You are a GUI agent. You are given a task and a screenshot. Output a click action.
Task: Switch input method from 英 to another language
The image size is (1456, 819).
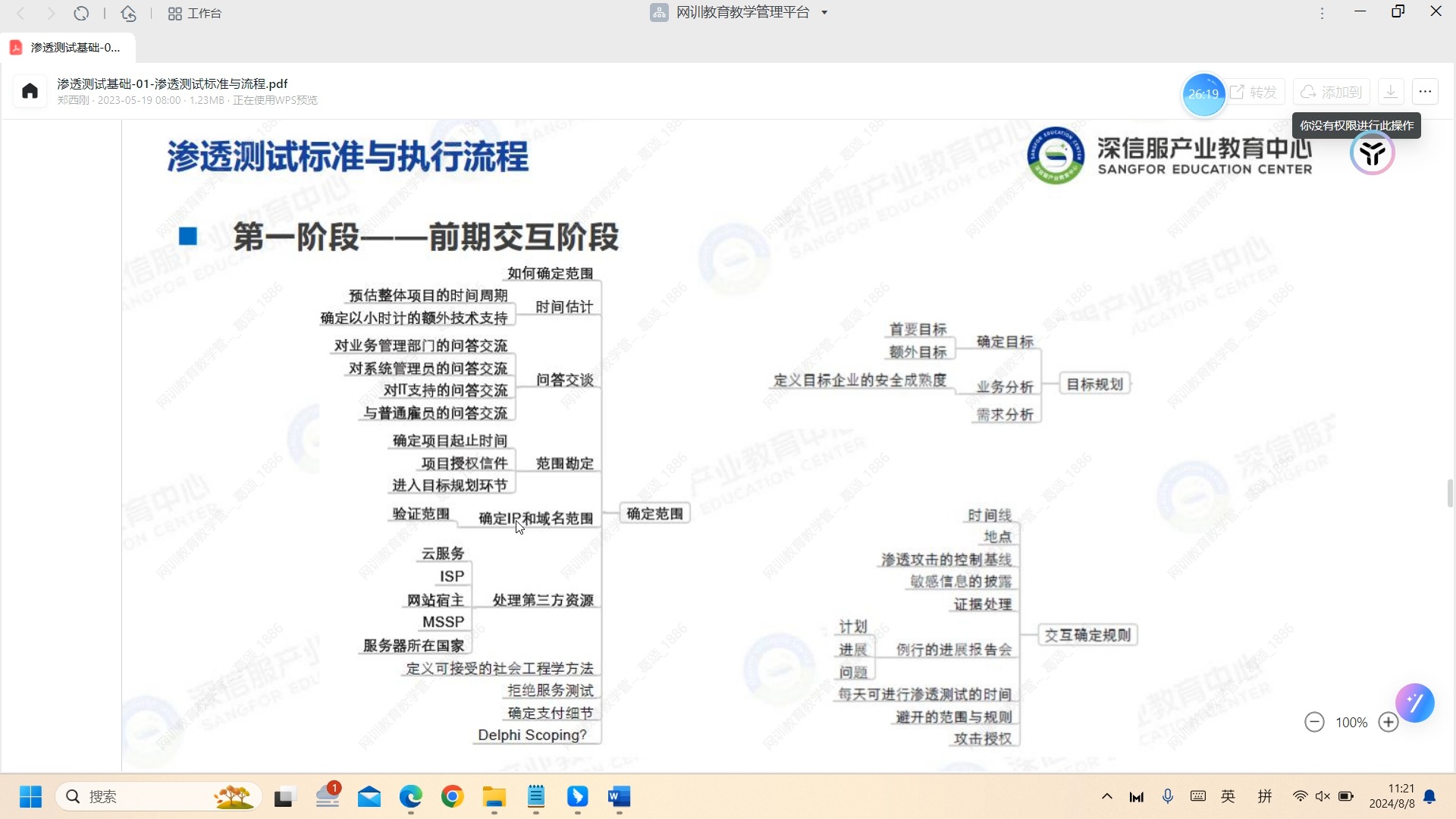(1228, 796)
